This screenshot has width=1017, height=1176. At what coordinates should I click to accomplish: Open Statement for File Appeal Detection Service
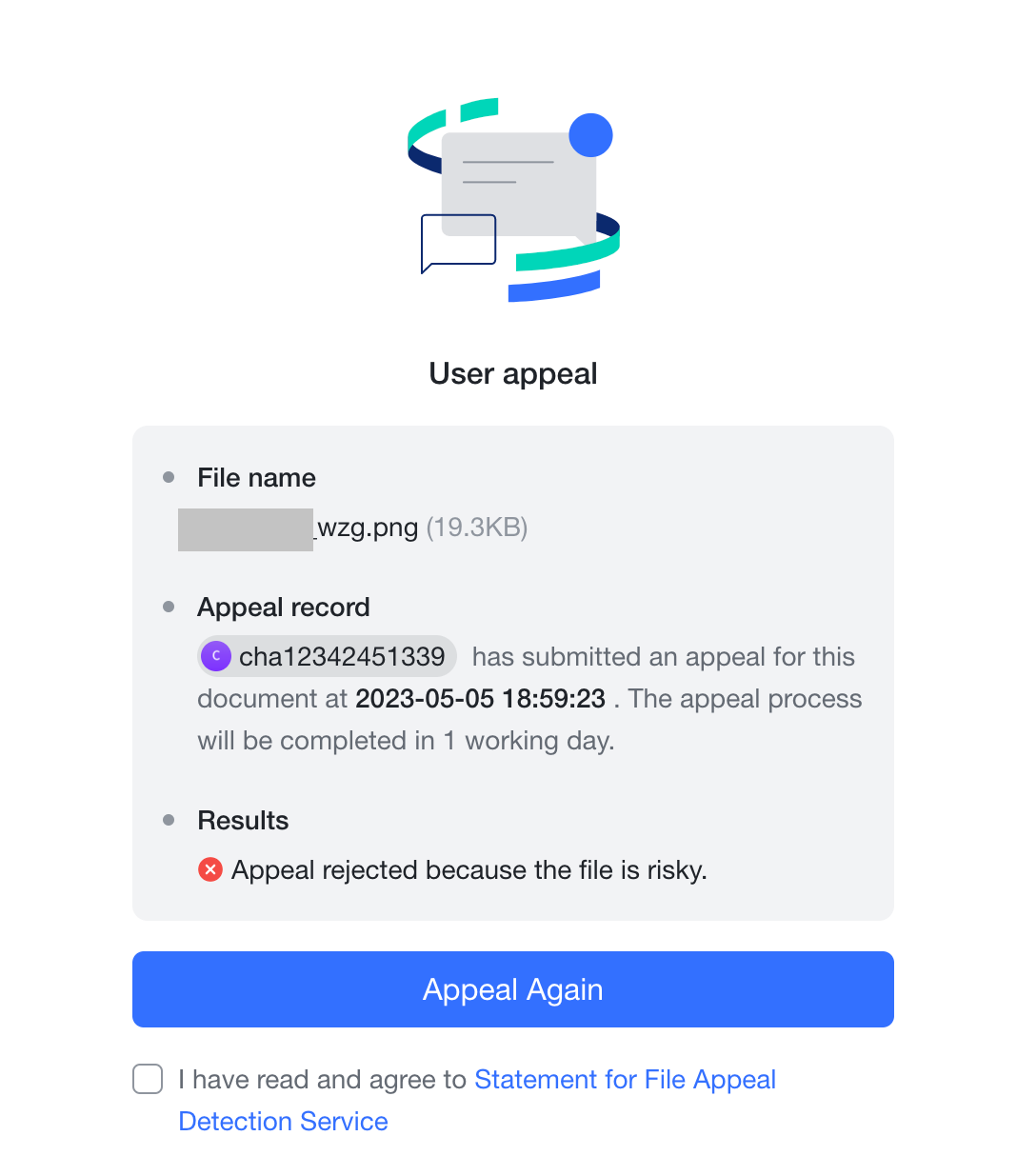coord(626,1079)
